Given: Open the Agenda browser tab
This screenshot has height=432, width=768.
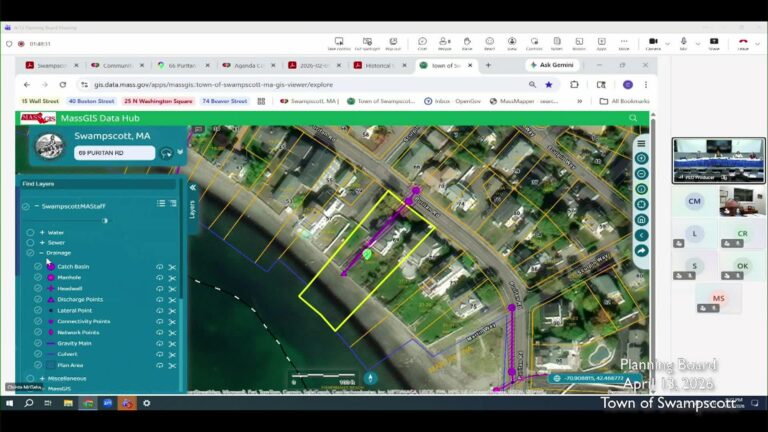Looking at the screenshot, I should tap(244, 65).
